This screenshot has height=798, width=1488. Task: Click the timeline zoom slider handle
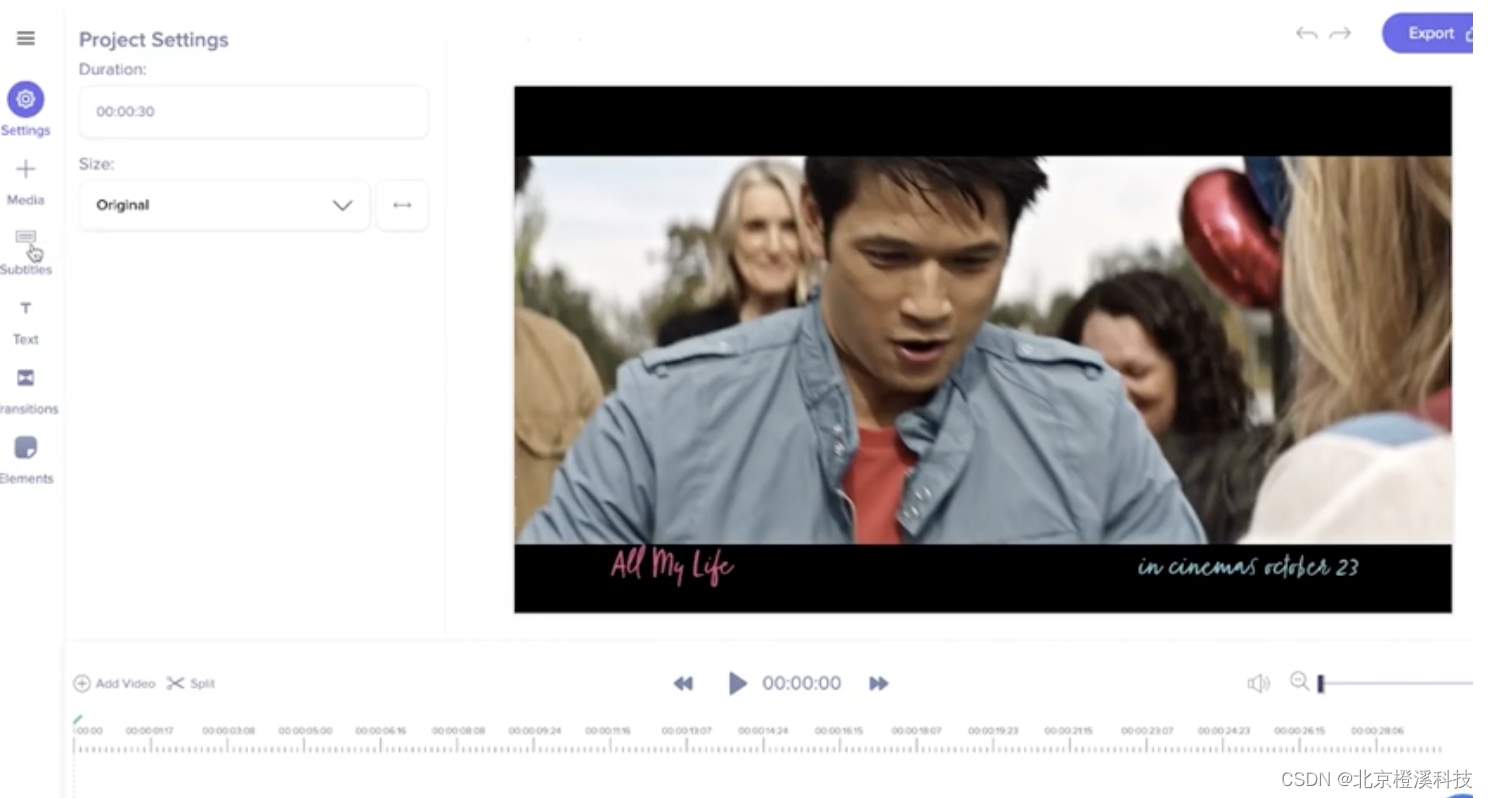coord(1321,684)
